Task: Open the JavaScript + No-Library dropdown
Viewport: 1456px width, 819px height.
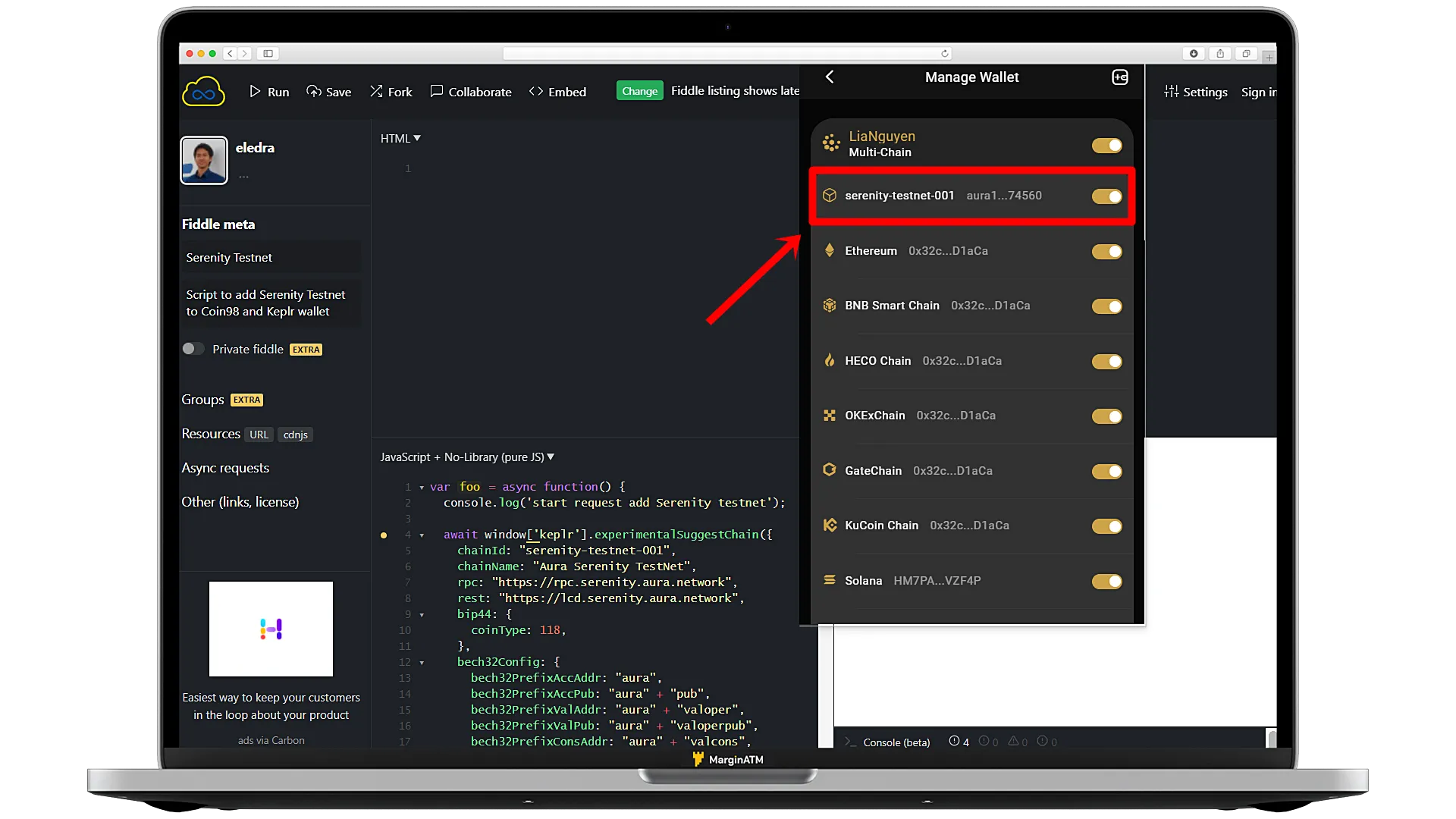Action: point(467,457)
